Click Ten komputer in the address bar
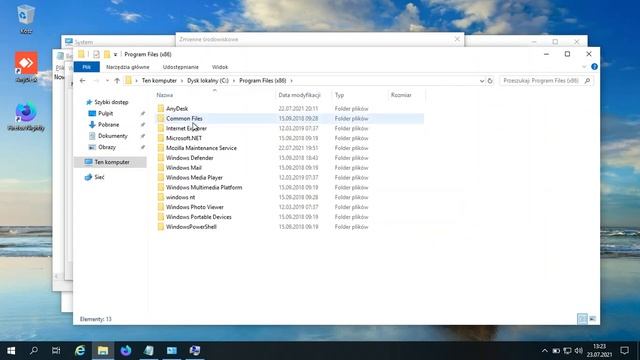 [159, 81]
